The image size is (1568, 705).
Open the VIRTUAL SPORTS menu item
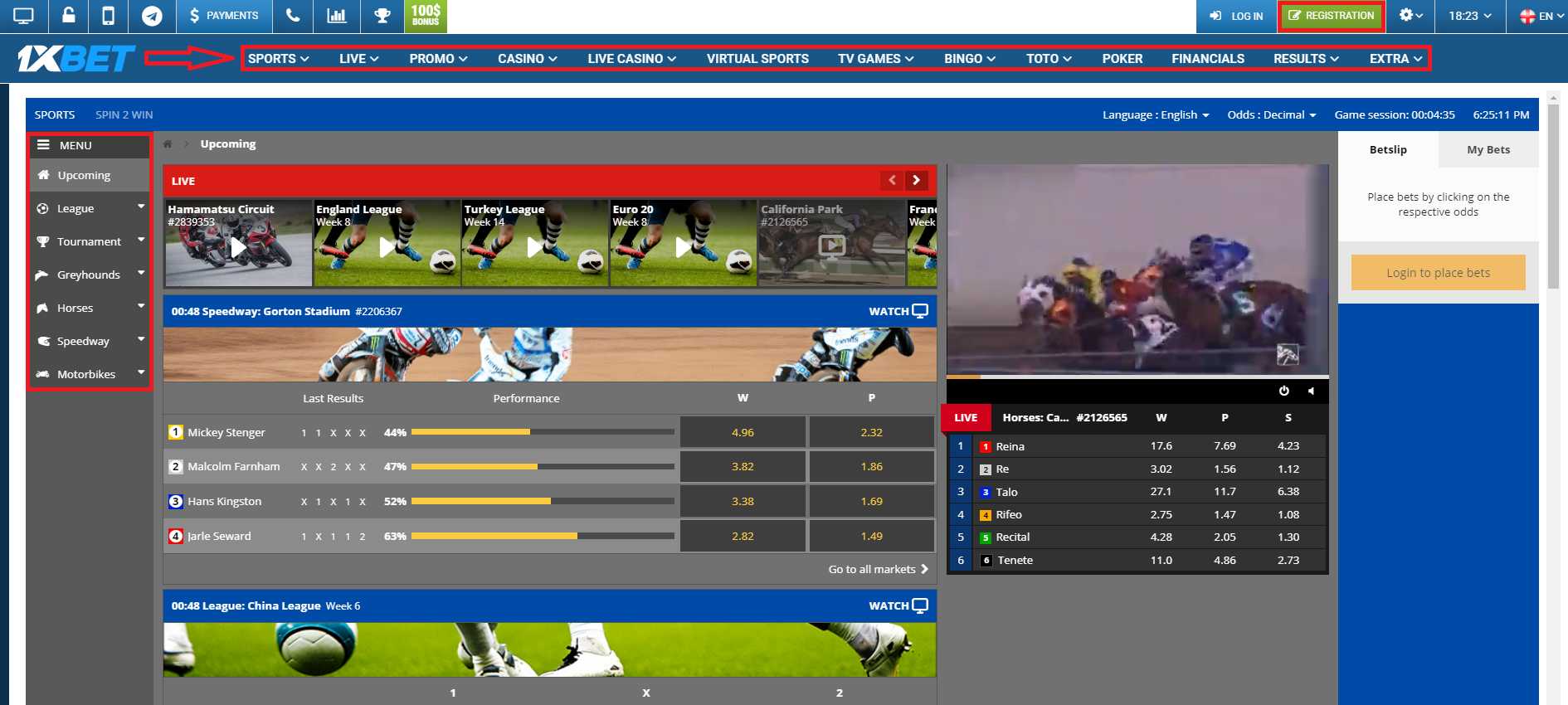757,58
